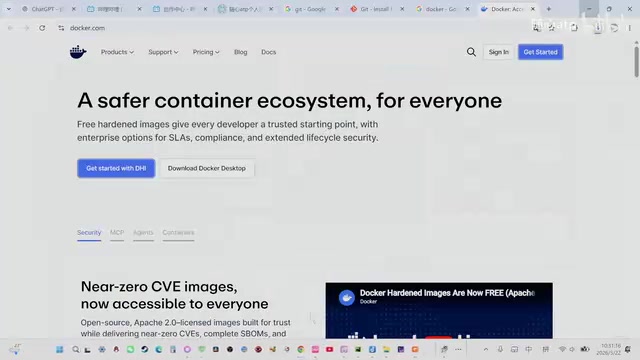Show hidden system tray icons
The width and height of the screenshot is (640, 360).
tap(486, 349)
